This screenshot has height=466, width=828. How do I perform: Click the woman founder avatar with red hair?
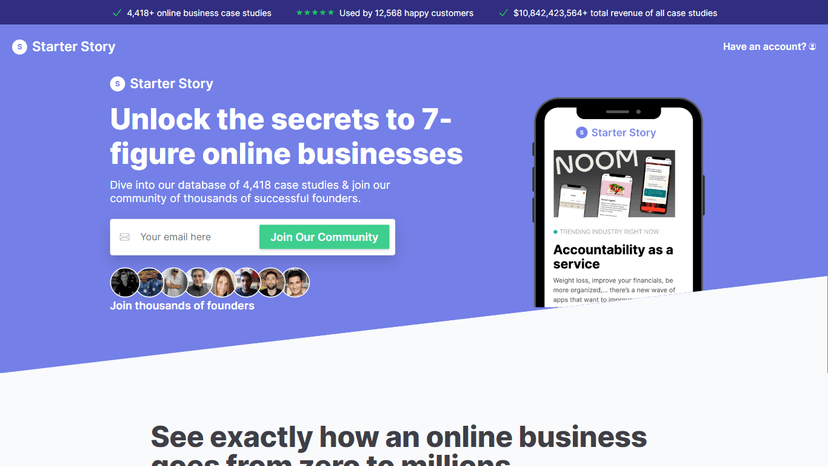pyautogui.click(x=222, y=282)
